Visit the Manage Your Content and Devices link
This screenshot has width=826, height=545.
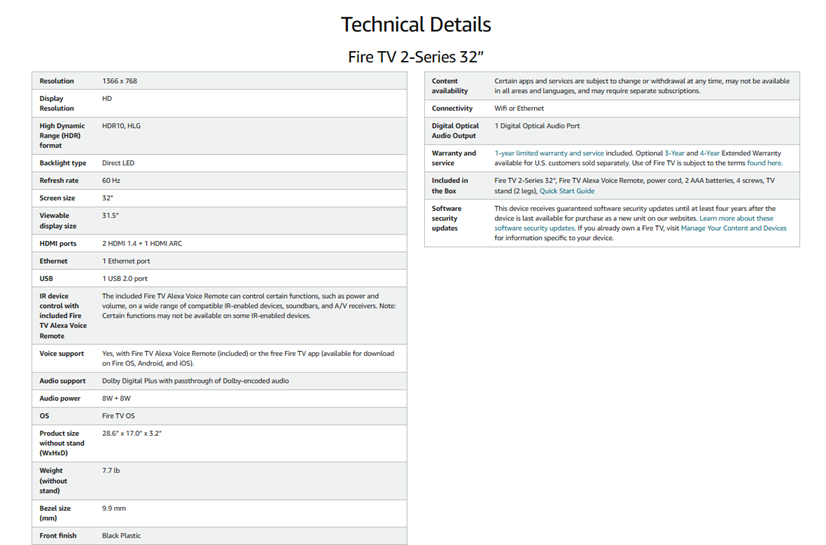point(733,228)
